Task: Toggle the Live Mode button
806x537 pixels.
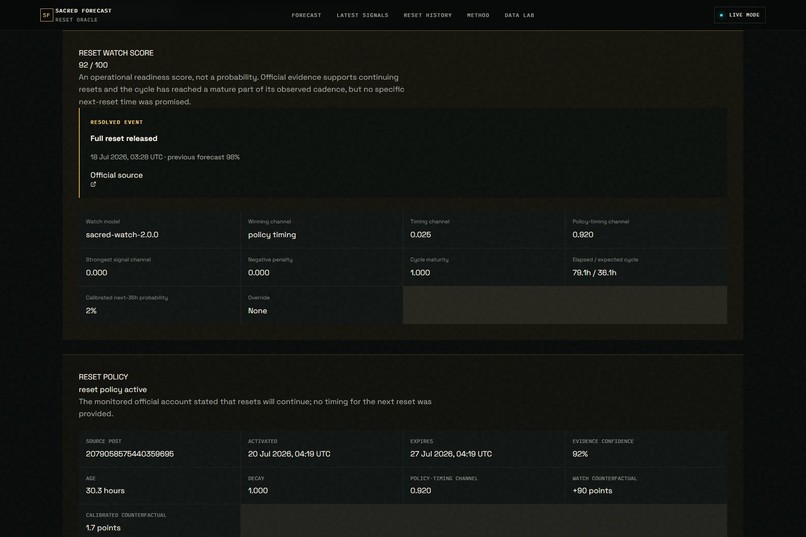Action: [x=740, y=15]
